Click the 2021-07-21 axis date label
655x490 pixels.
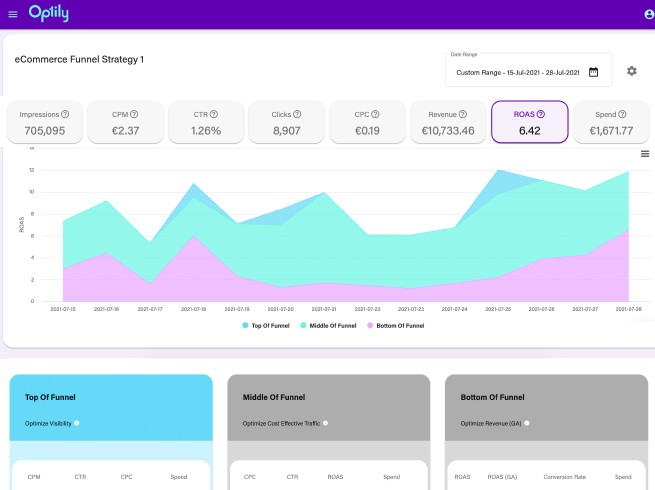coord(324,309)
